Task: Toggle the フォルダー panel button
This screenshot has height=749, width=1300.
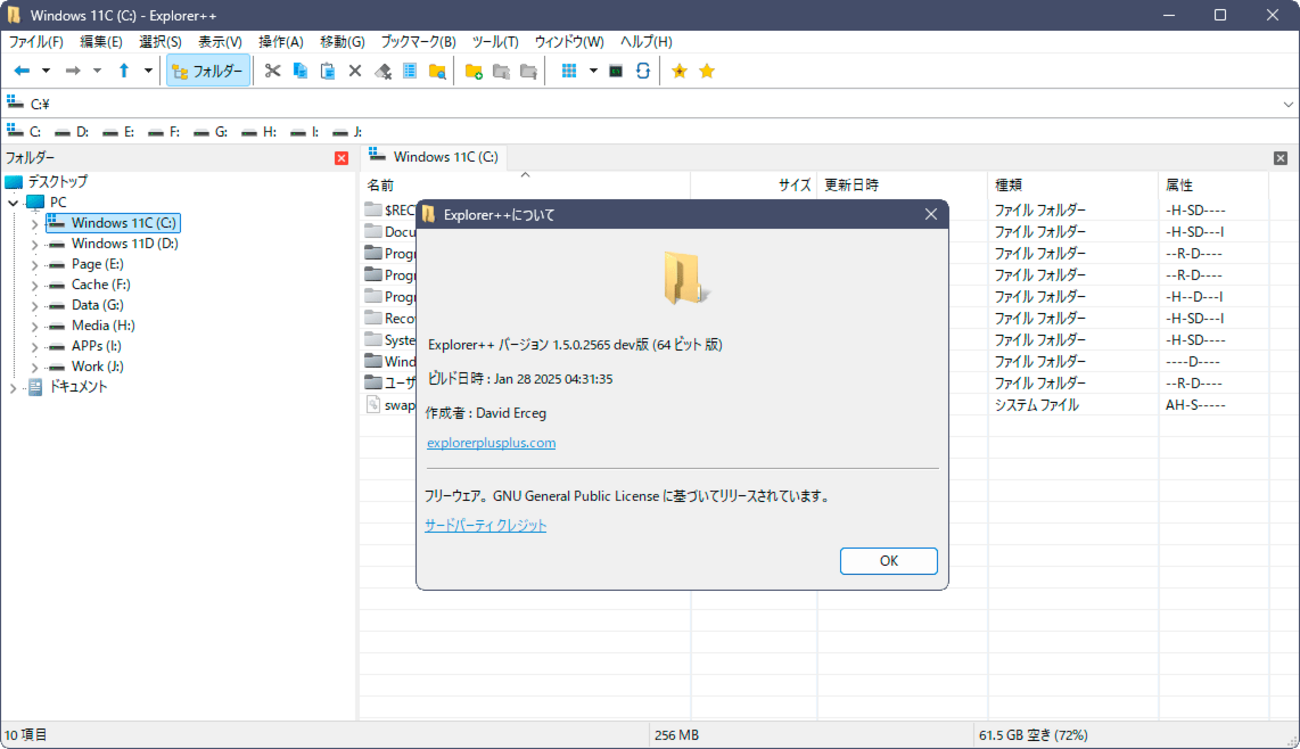Action: click(x=207, y=71)
